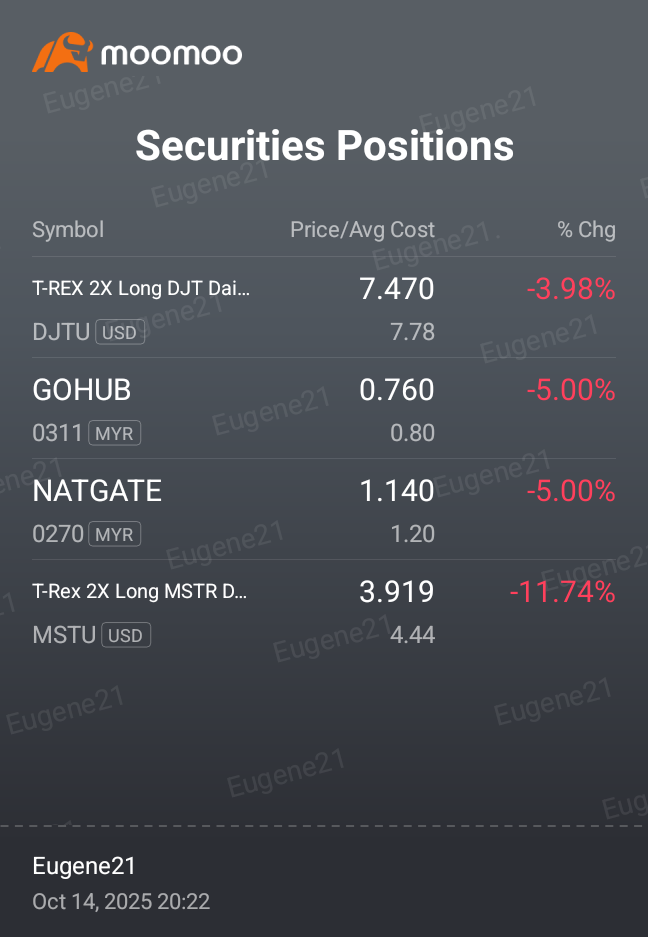Click the -11.74% change for MSTU
This screenshot has height=937, width=648.
tap(563, 592)
